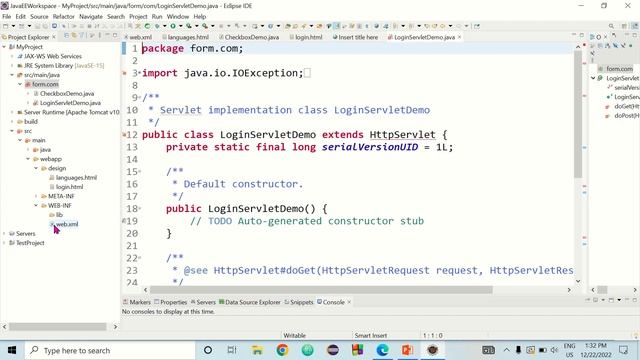
Task: Collapse the webapp folder node
Action: tap(28, 159)
